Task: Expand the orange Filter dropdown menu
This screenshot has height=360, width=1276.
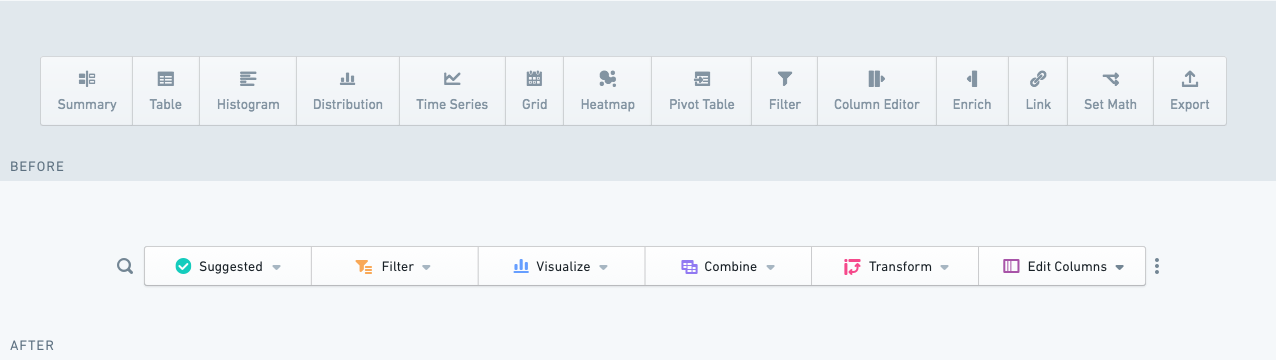Action: tap(395, 267)
